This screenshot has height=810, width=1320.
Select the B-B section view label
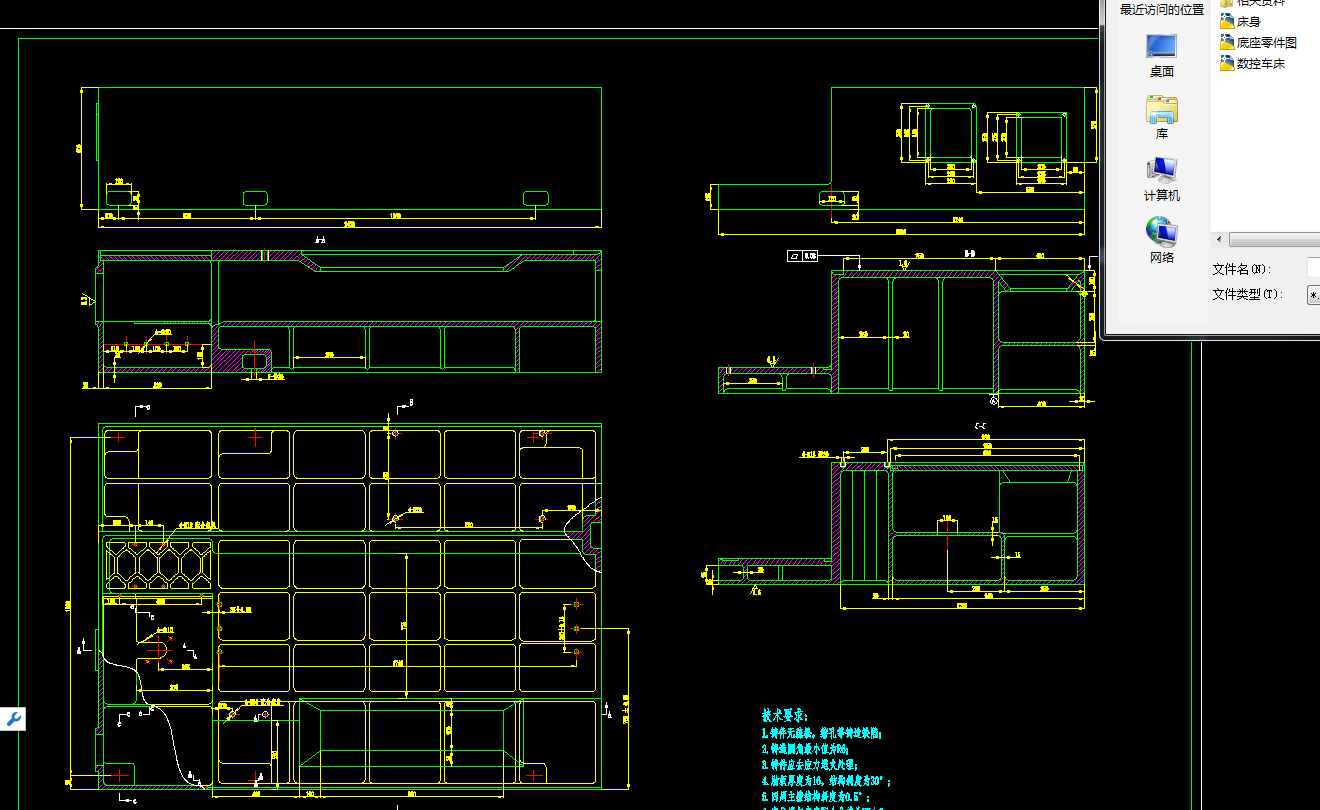pos(970,254)
